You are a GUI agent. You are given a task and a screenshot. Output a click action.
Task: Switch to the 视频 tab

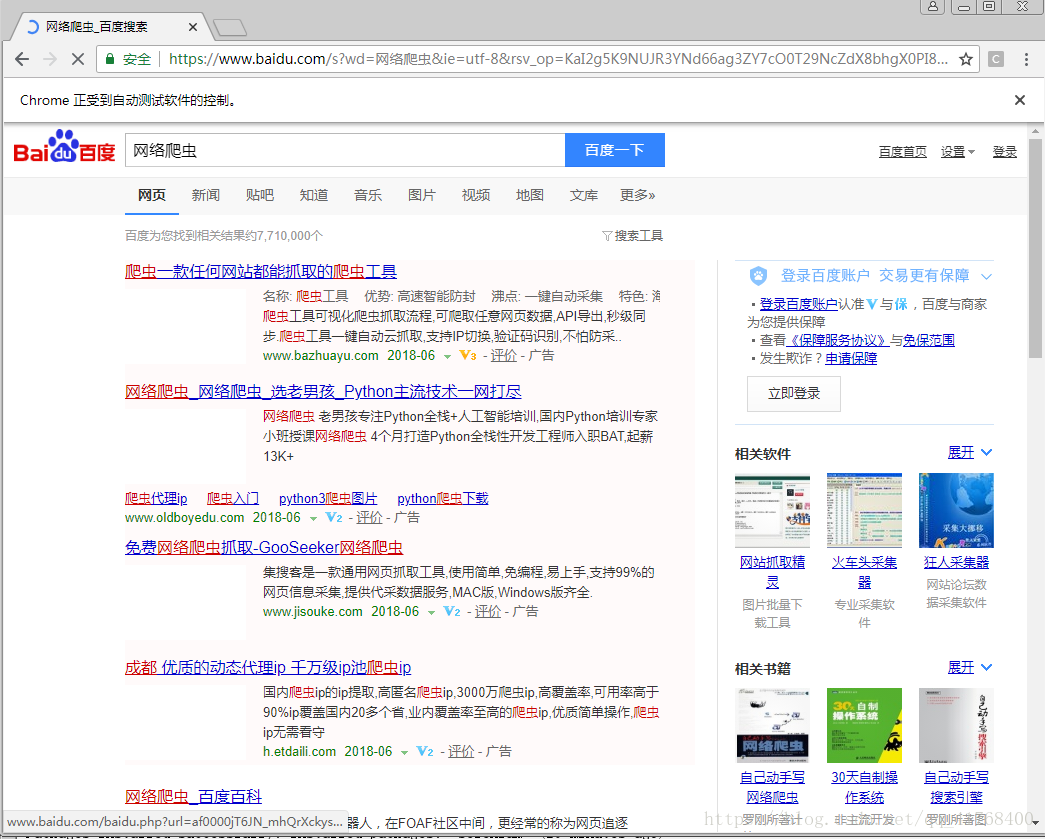click(x=476, y=195)
